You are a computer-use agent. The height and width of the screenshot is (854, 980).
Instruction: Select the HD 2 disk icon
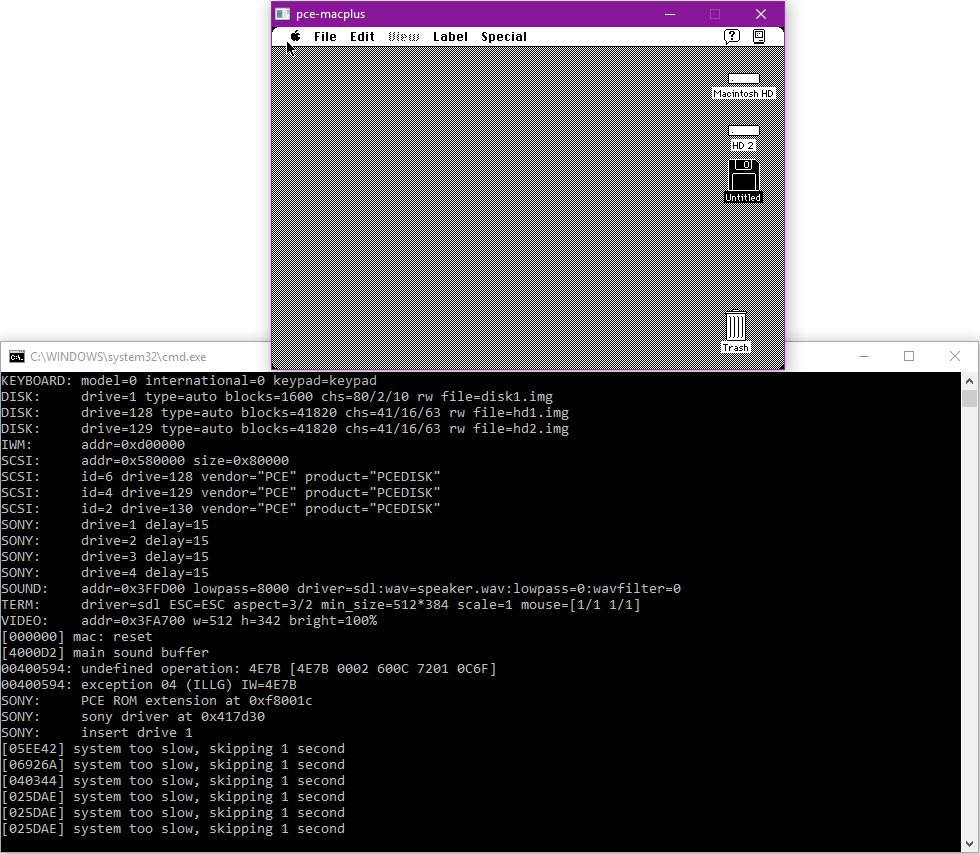744,131
